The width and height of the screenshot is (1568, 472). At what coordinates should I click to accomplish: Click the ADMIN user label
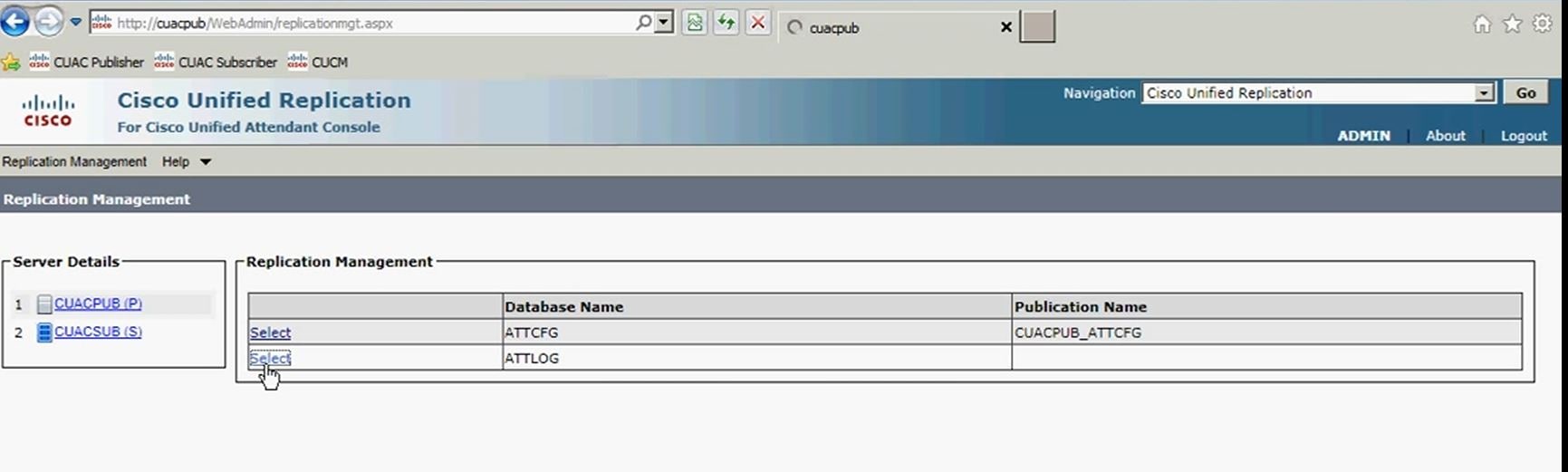click(1363, 136)
